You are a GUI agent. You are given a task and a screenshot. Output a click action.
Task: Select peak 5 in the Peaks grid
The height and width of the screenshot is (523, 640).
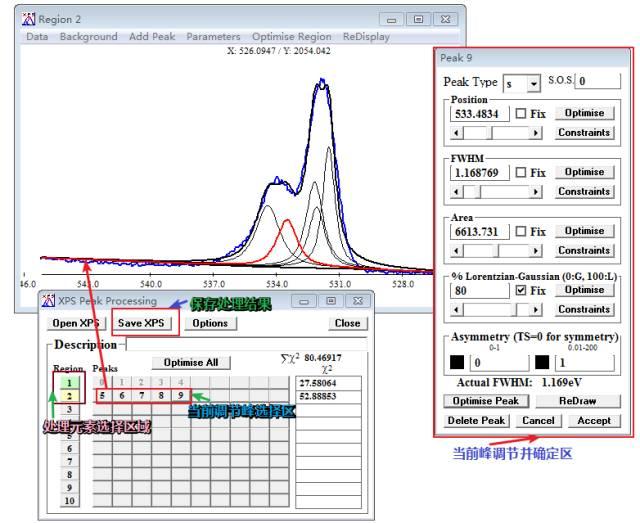point(102,396)
